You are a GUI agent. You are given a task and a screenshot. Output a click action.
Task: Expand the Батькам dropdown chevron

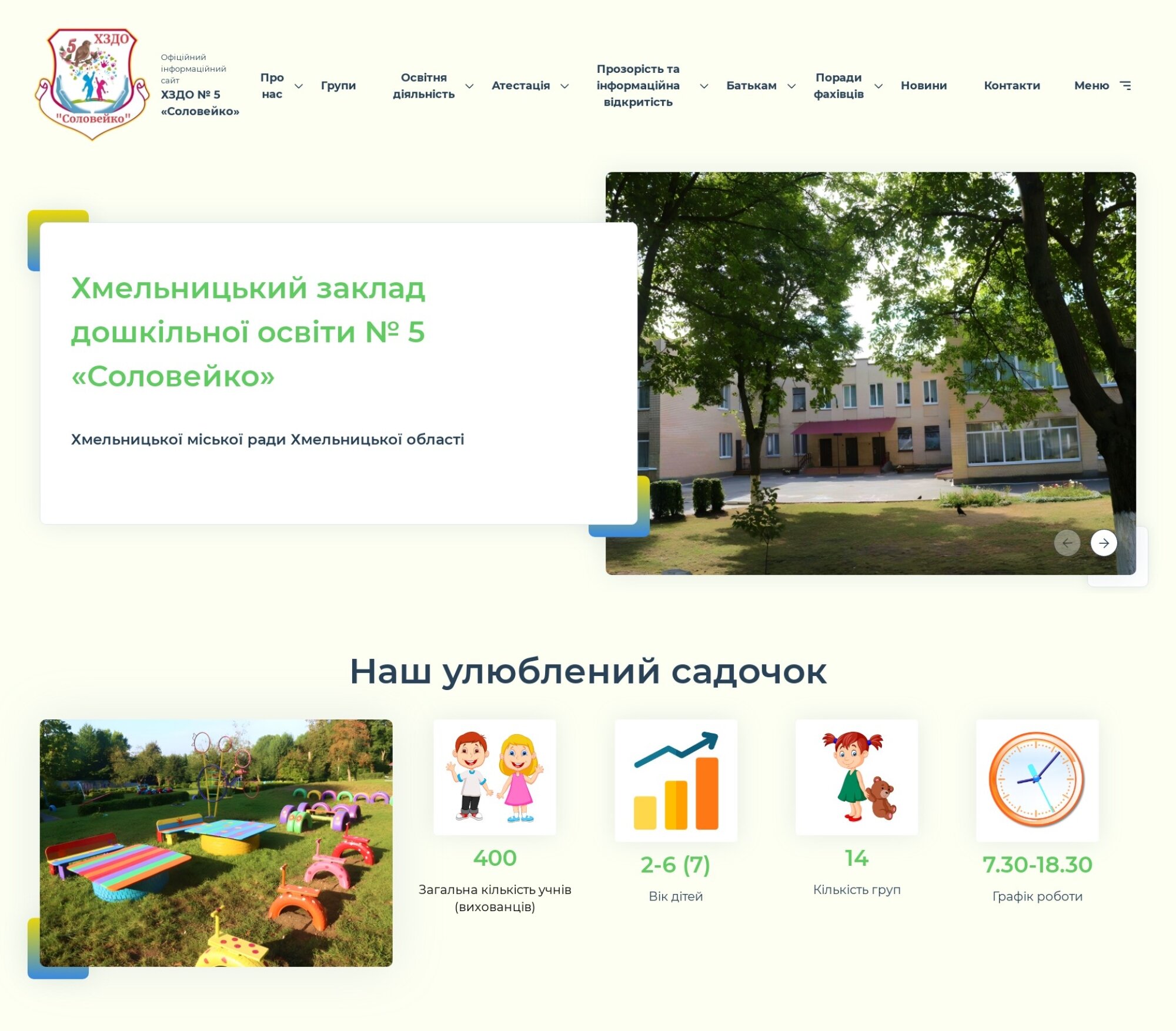click(791, 86)
